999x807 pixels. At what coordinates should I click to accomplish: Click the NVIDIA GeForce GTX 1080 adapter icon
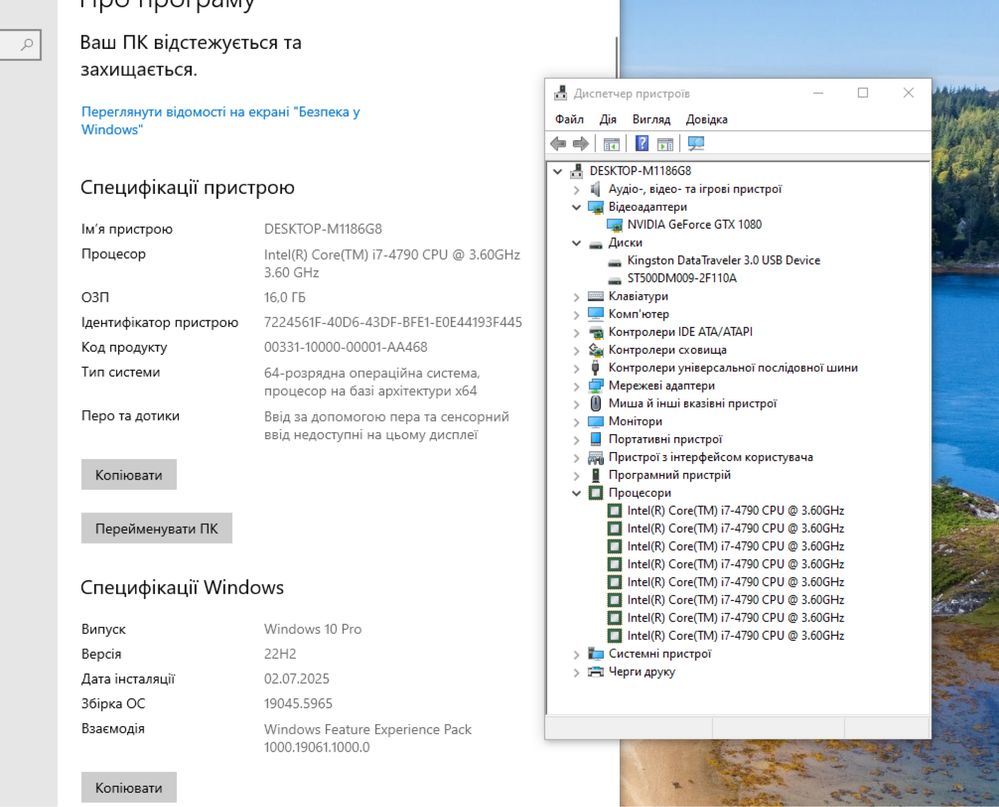click(614, 225)
